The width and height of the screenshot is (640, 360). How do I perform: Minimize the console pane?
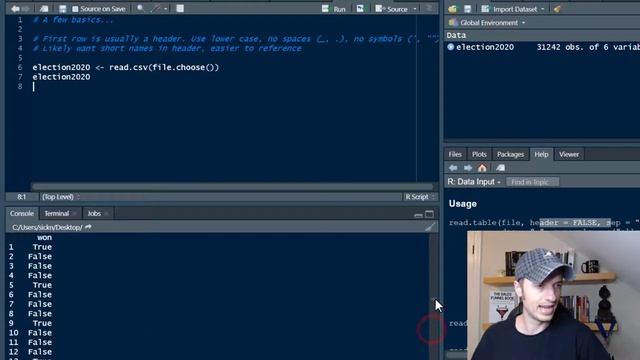point(418,215)
